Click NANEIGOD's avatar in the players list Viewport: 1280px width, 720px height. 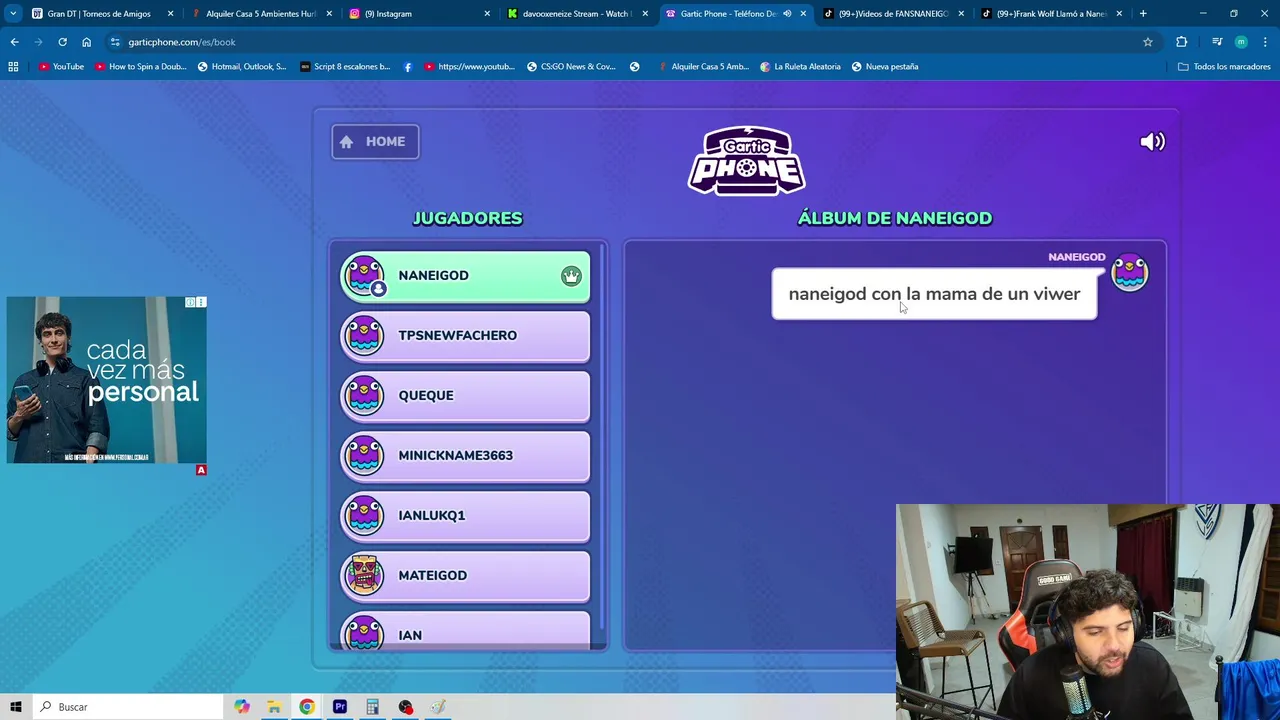364,276
